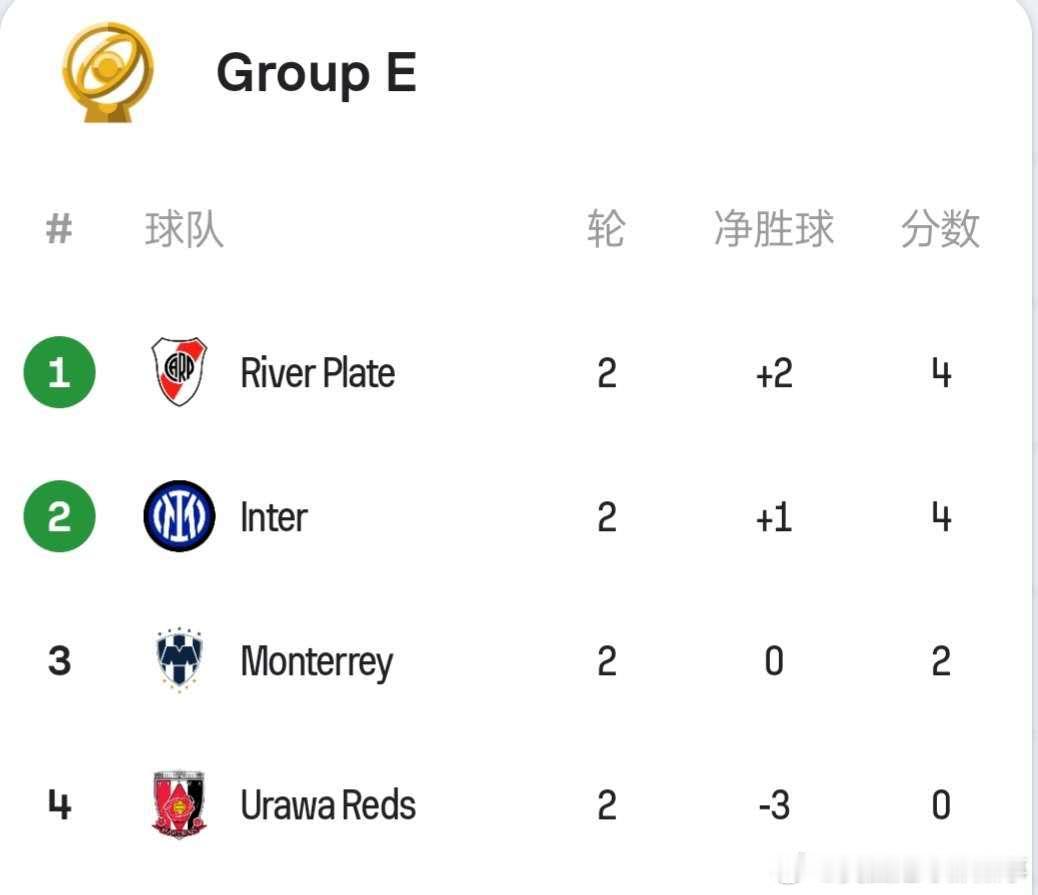Open the Urawa Reds team name

point(328,806)
